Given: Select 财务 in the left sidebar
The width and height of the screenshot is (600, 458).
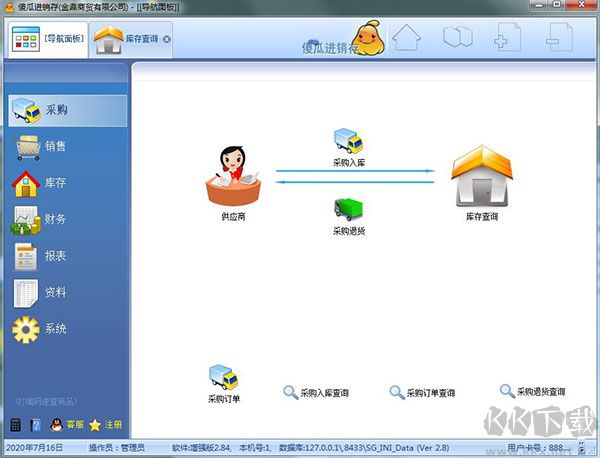Looking at the screenshot, I should click(55, 219).
